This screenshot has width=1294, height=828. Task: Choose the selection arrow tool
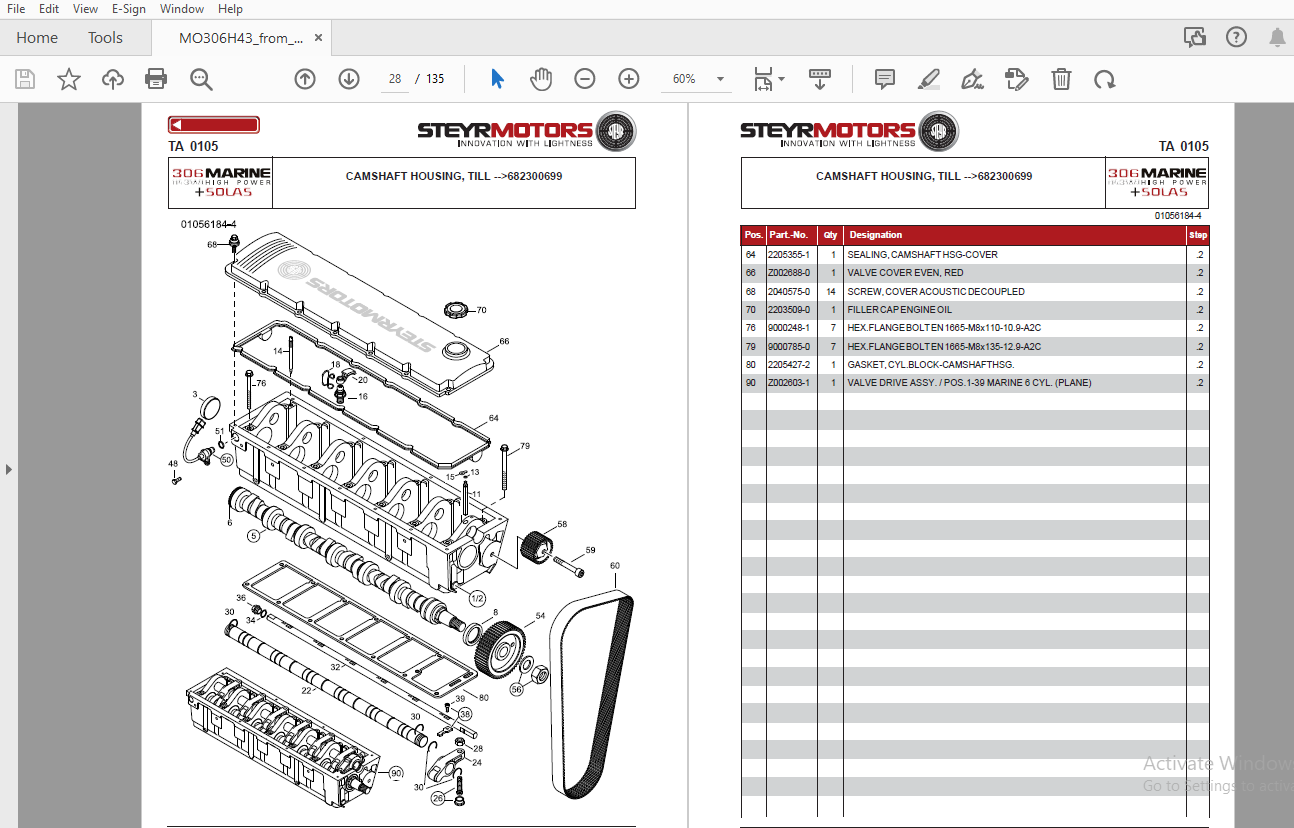click(x=497, y=79)
